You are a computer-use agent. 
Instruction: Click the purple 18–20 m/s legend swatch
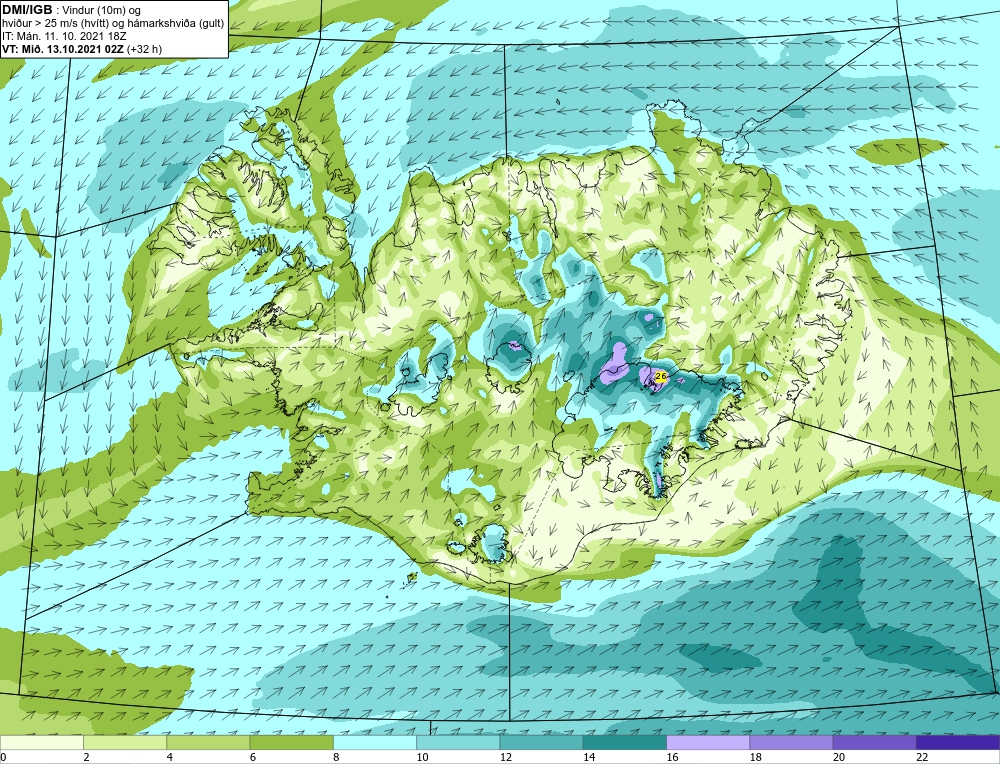[791, 743]
